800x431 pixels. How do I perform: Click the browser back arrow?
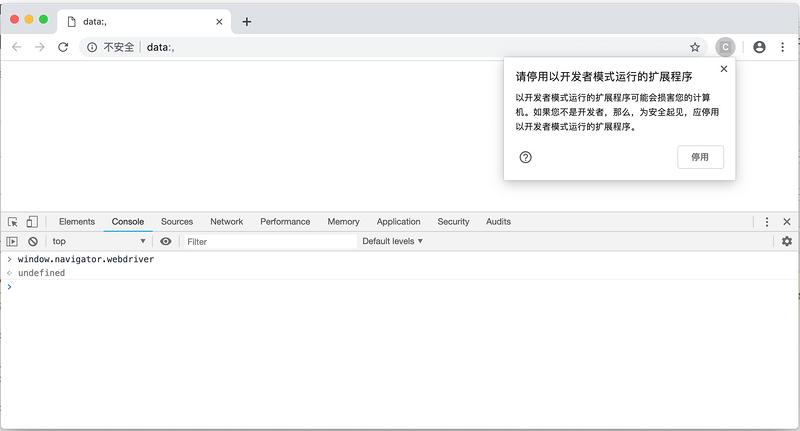(16, 47)
